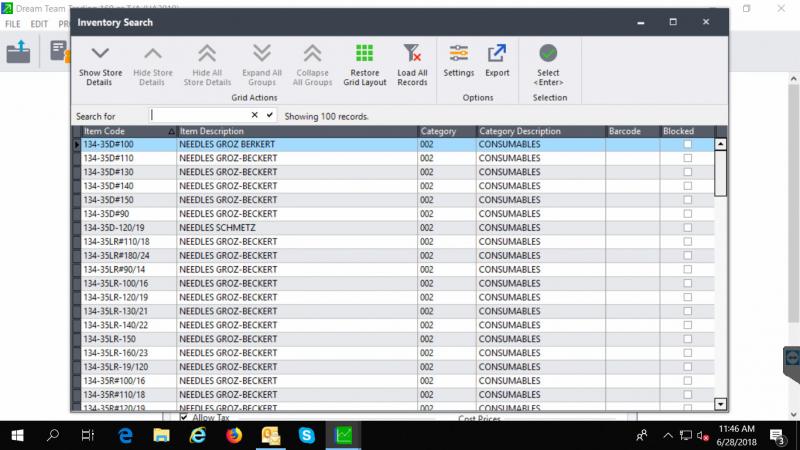Viewport: 800px width, 450px height.
Task: Click the grid's vertical scrollbar down arrow
Action: point(721,403)
